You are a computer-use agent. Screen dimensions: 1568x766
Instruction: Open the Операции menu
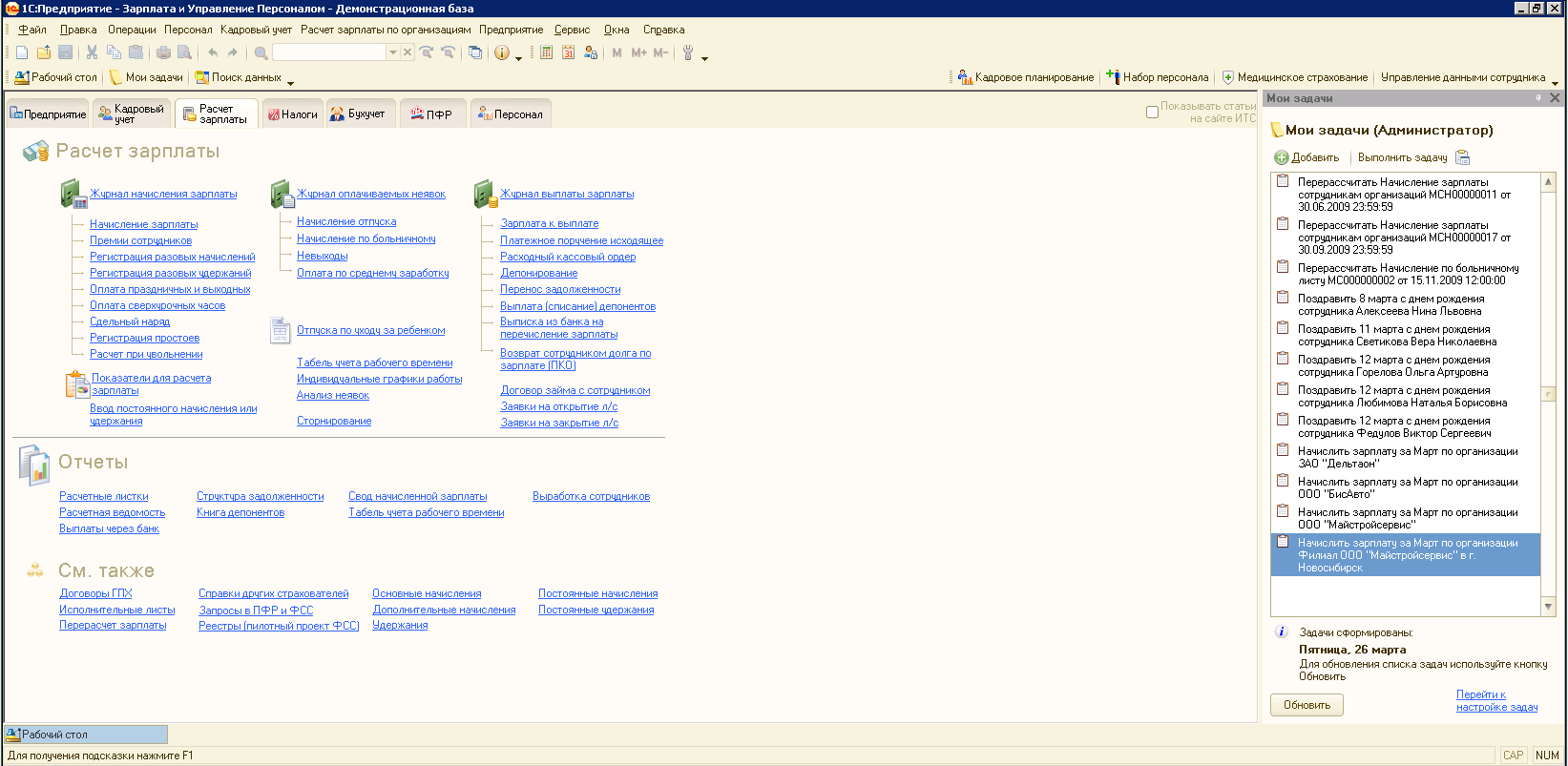132,30
